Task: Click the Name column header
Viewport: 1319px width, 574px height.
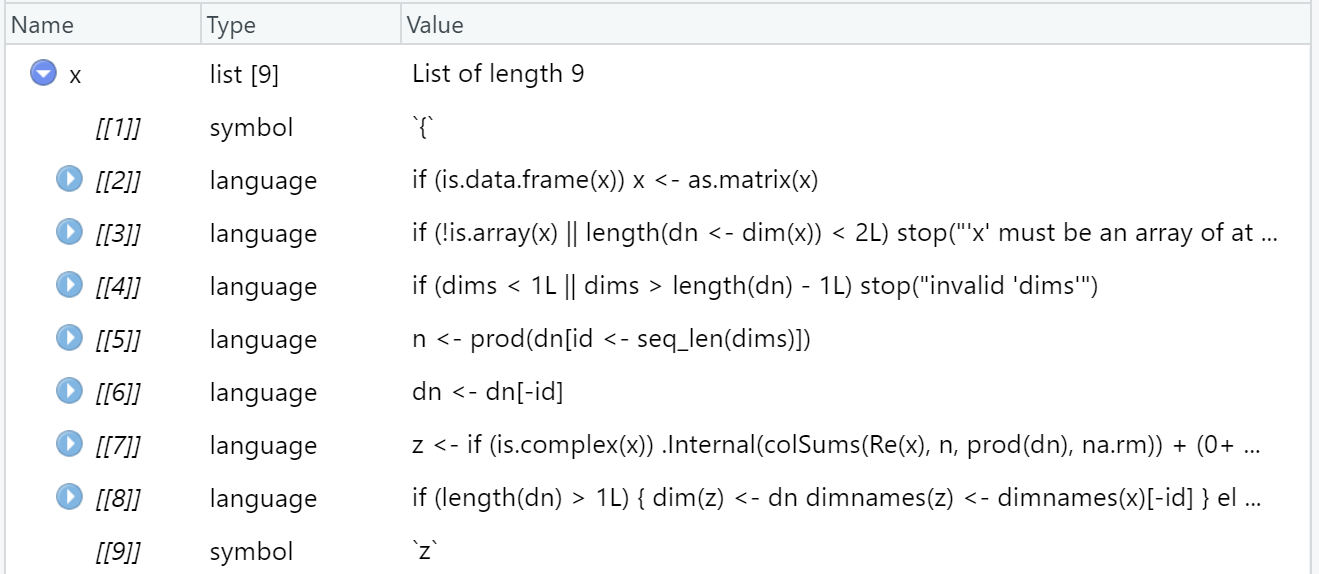Action: (x=41, y=25)
